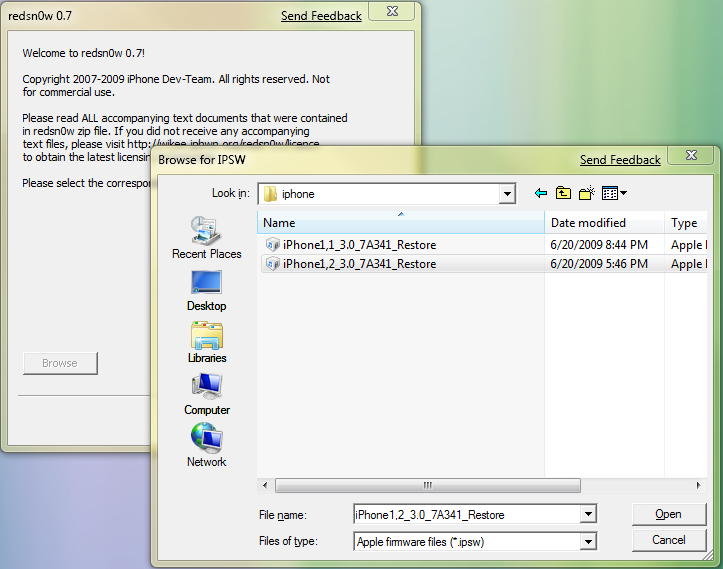
Task: Select iPhone1,2_3.0_7A341_Restore file name
Action: tap(360, 264)
